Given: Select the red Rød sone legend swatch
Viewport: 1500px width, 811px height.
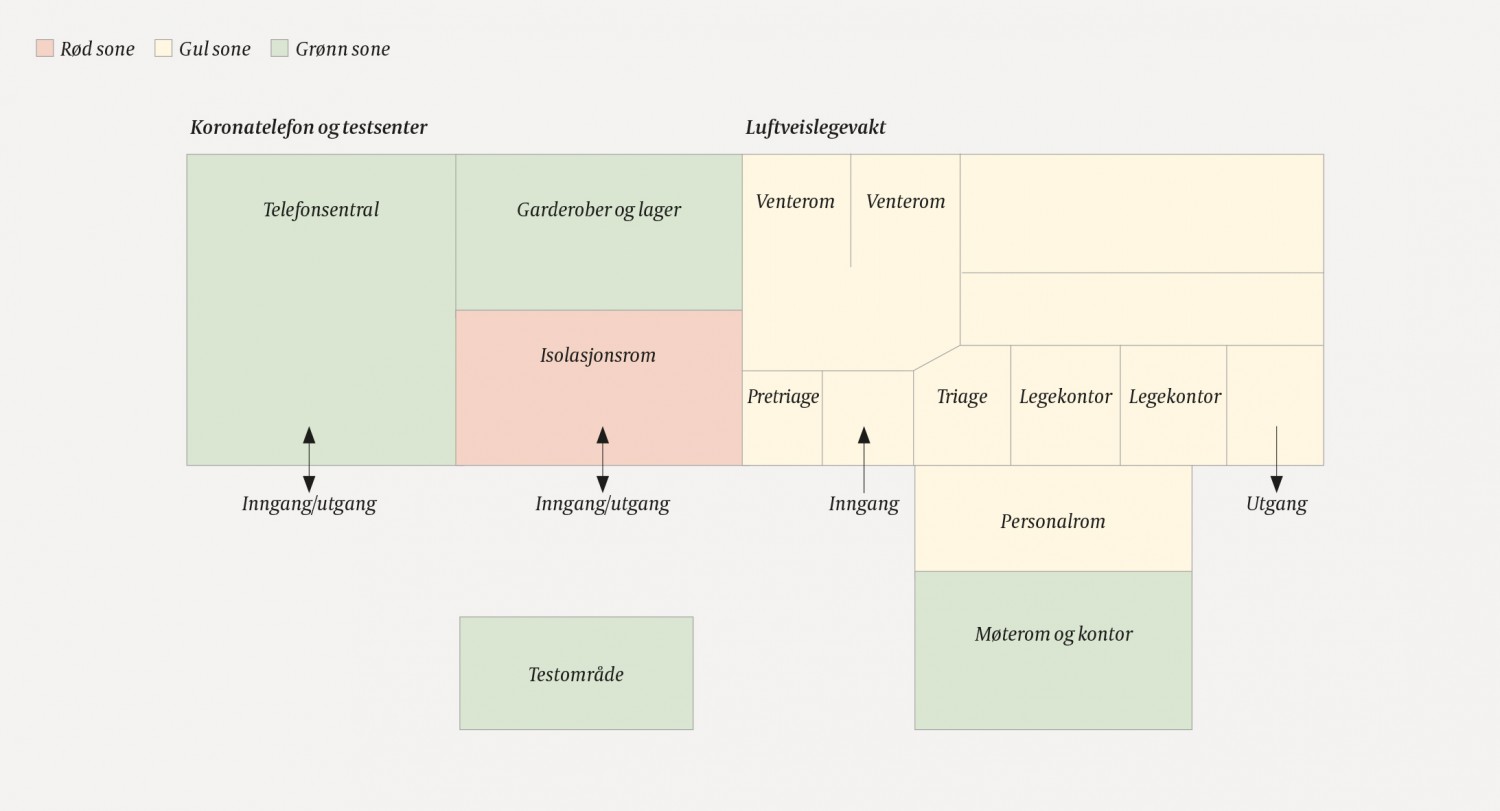Looking at the screenshot, I should (45, 48).
